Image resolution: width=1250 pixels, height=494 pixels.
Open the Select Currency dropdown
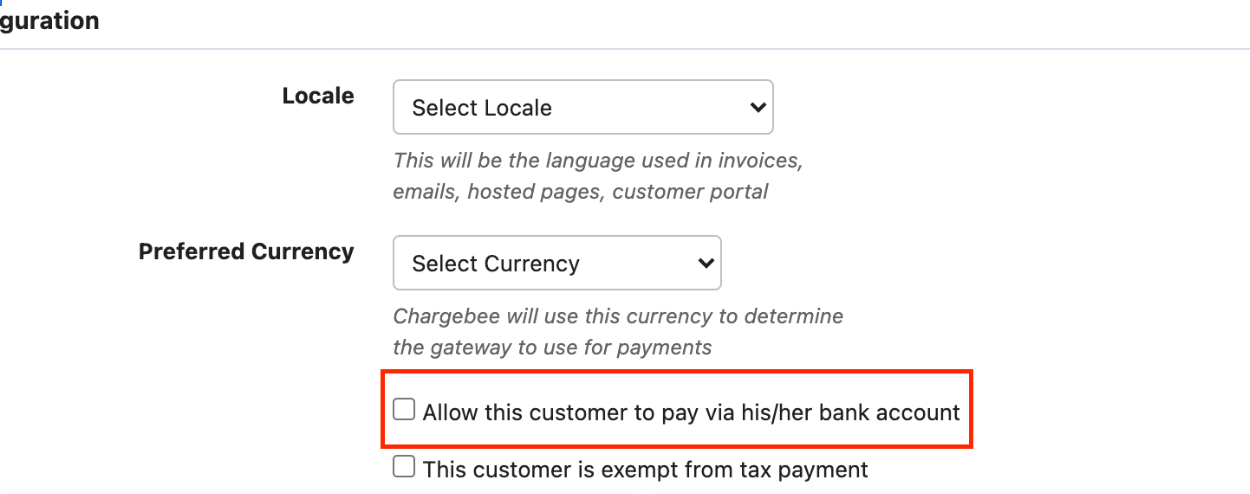point(556,263)
